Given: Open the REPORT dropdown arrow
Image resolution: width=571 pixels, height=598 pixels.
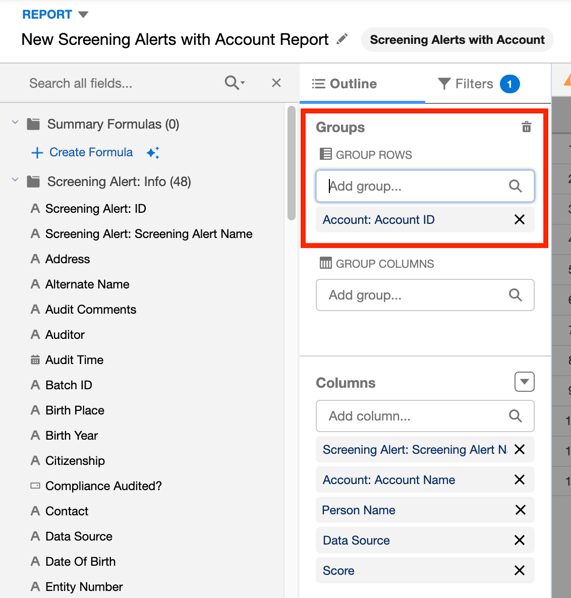Looking at the screenshot, I should [x=83, y=14].
